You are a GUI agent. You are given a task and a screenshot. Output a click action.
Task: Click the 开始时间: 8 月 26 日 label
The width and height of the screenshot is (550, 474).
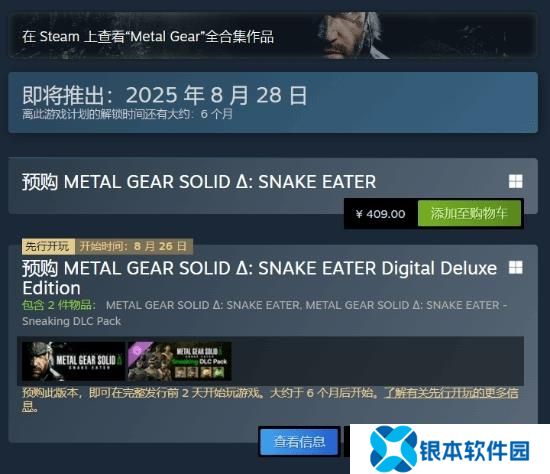(x=134, y=246)
